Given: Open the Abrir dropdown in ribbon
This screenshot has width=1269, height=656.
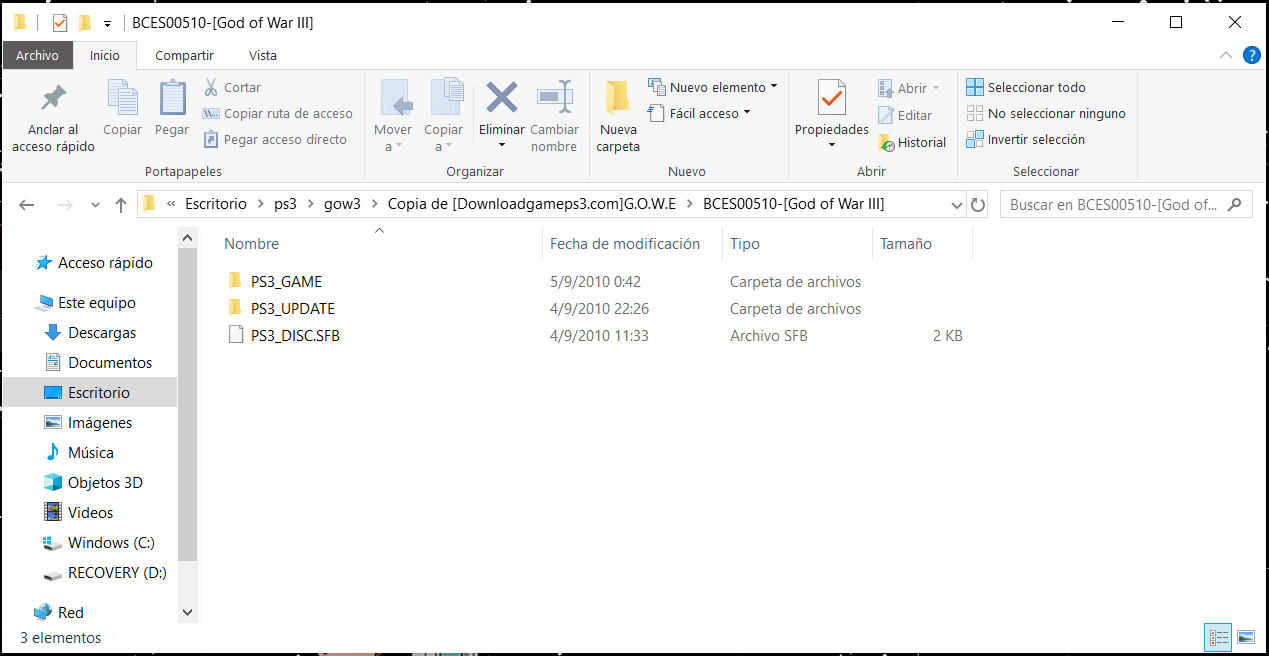Looking at the screenshot, I should pos(909,88).
